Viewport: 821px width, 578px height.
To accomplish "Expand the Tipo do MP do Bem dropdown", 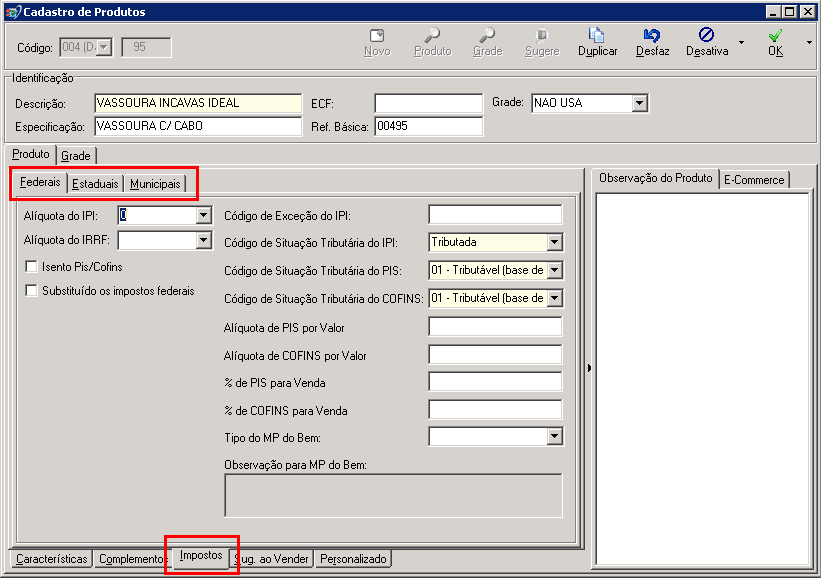I will pyautogui.click(x=554, y=436).
